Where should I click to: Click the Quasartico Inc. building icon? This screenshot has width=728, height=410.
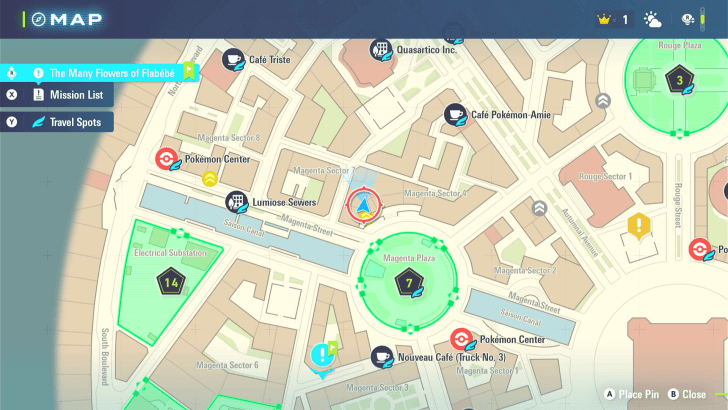point(380,50)
